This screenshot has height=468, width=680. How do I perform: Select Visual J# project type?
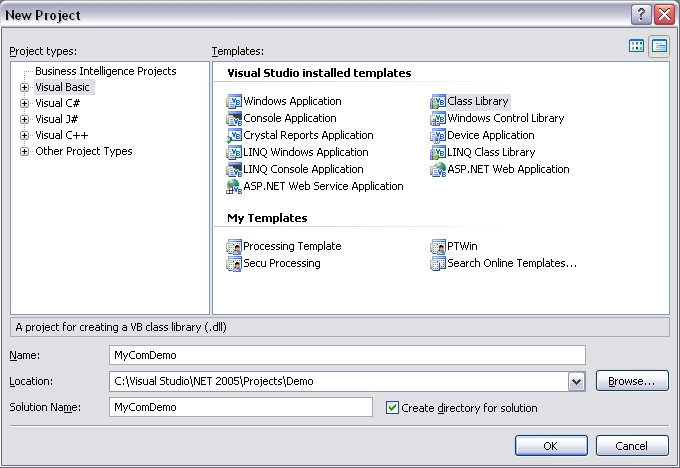pyautogui.click(x=57, y=119)
